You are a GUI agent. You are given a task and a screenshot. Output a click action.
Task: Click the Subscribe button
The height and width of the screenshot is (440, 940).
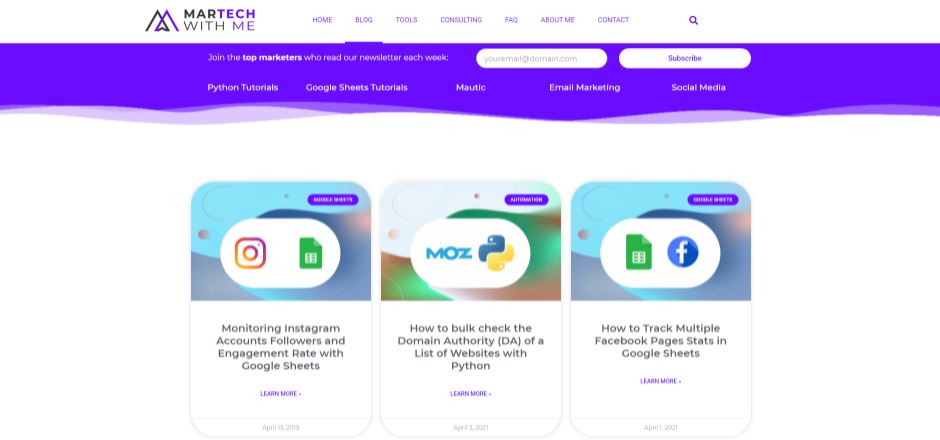pos(685,58)
